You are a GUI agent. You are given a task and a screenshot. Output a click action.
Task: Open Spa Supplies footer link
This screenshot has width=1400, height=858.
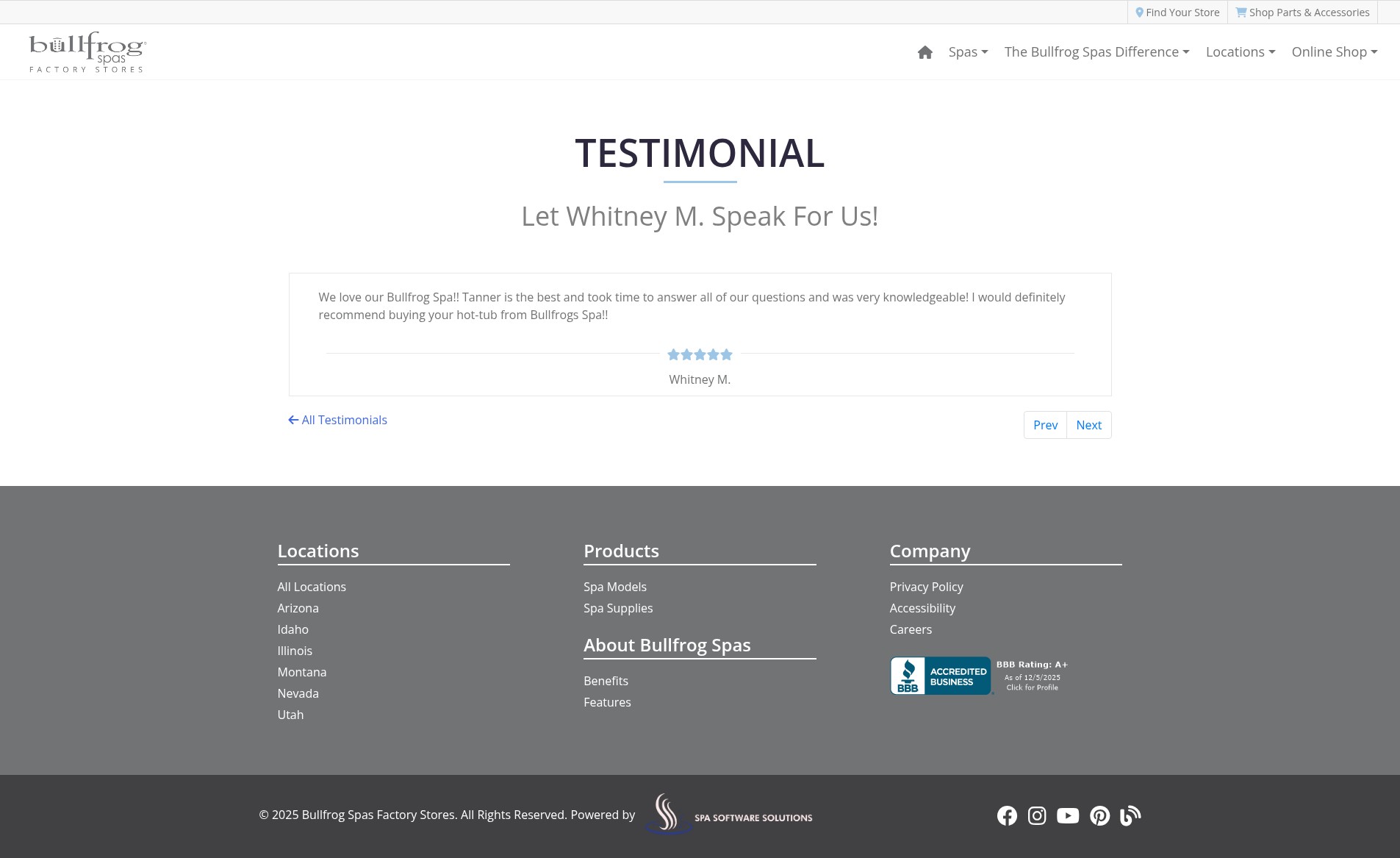(x=618, y=608)
